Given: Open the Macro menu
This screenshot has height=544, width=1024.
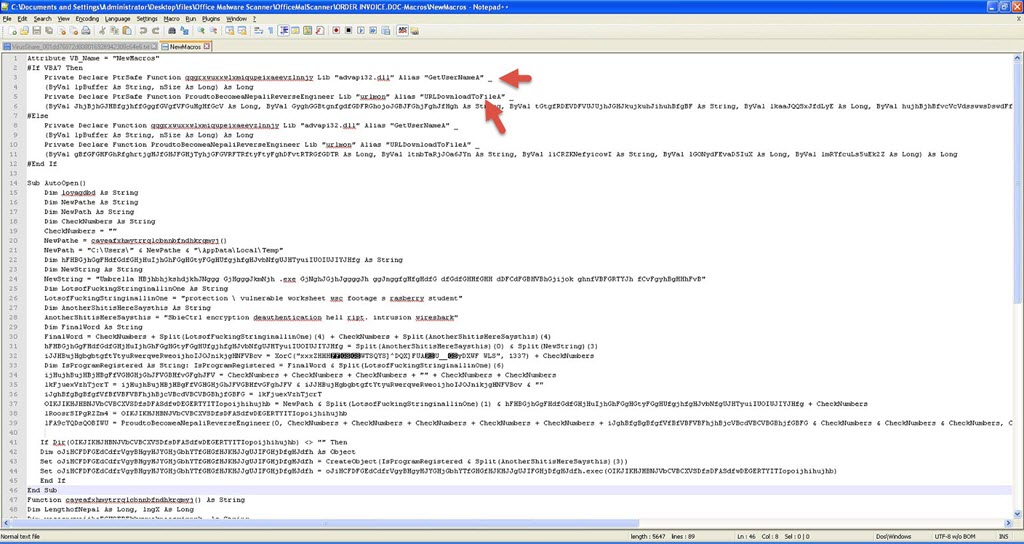Looking at the screenshot, I should 172,19.
